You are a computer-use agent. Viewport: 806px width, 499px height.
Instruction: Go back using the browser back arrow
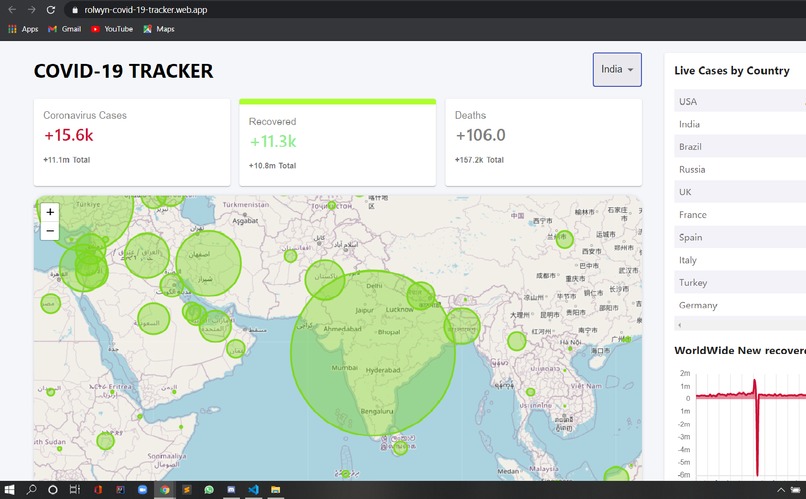[x=12, y=10]
